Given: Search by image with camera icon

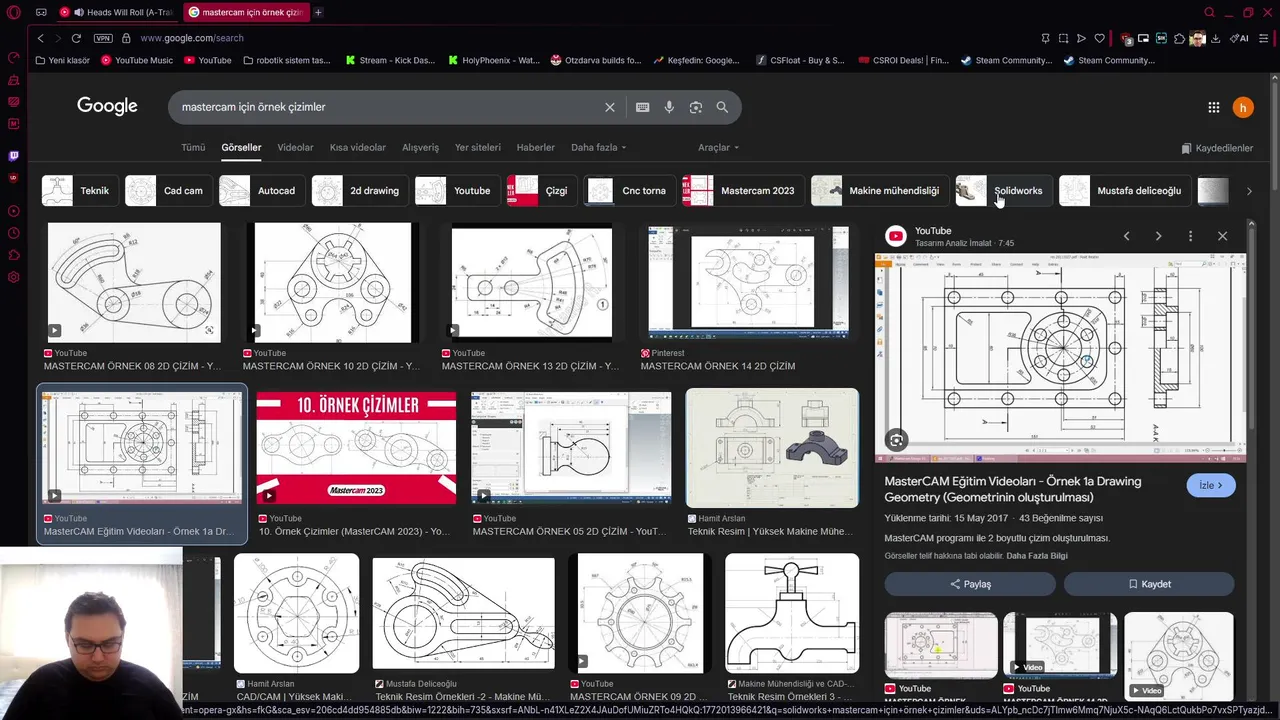Looking at the screenshot, I should 696,107.
